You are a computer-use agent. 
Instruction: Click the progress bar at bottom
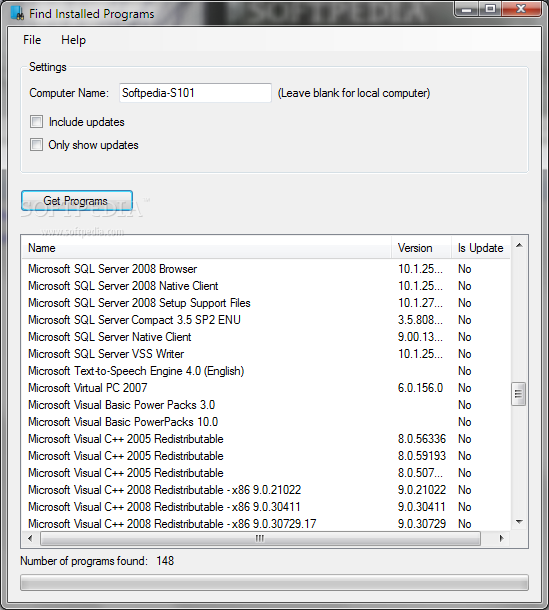click(274, 583)
